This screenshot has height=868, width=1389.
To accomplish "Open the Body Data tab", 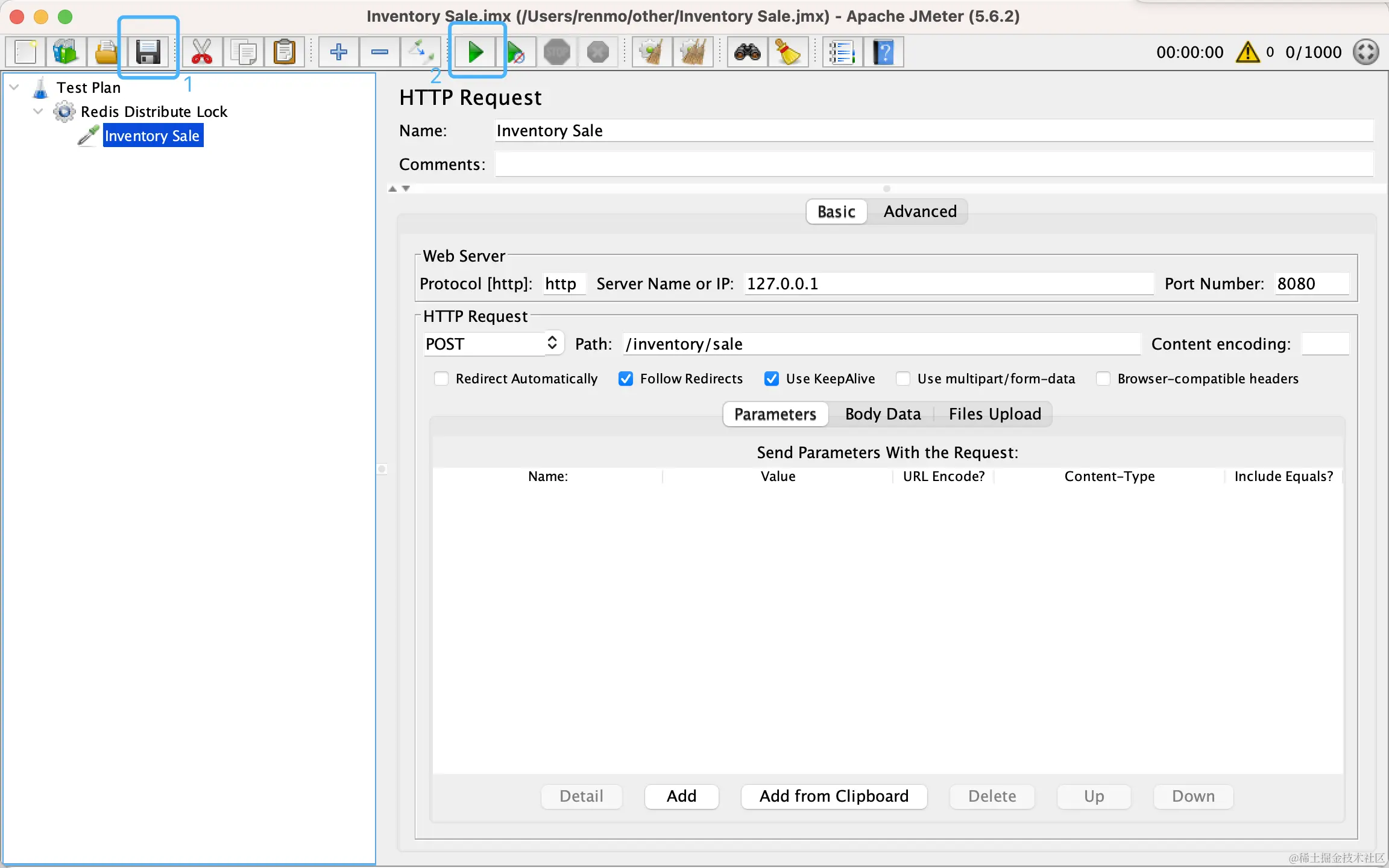I will pos(883,414).
